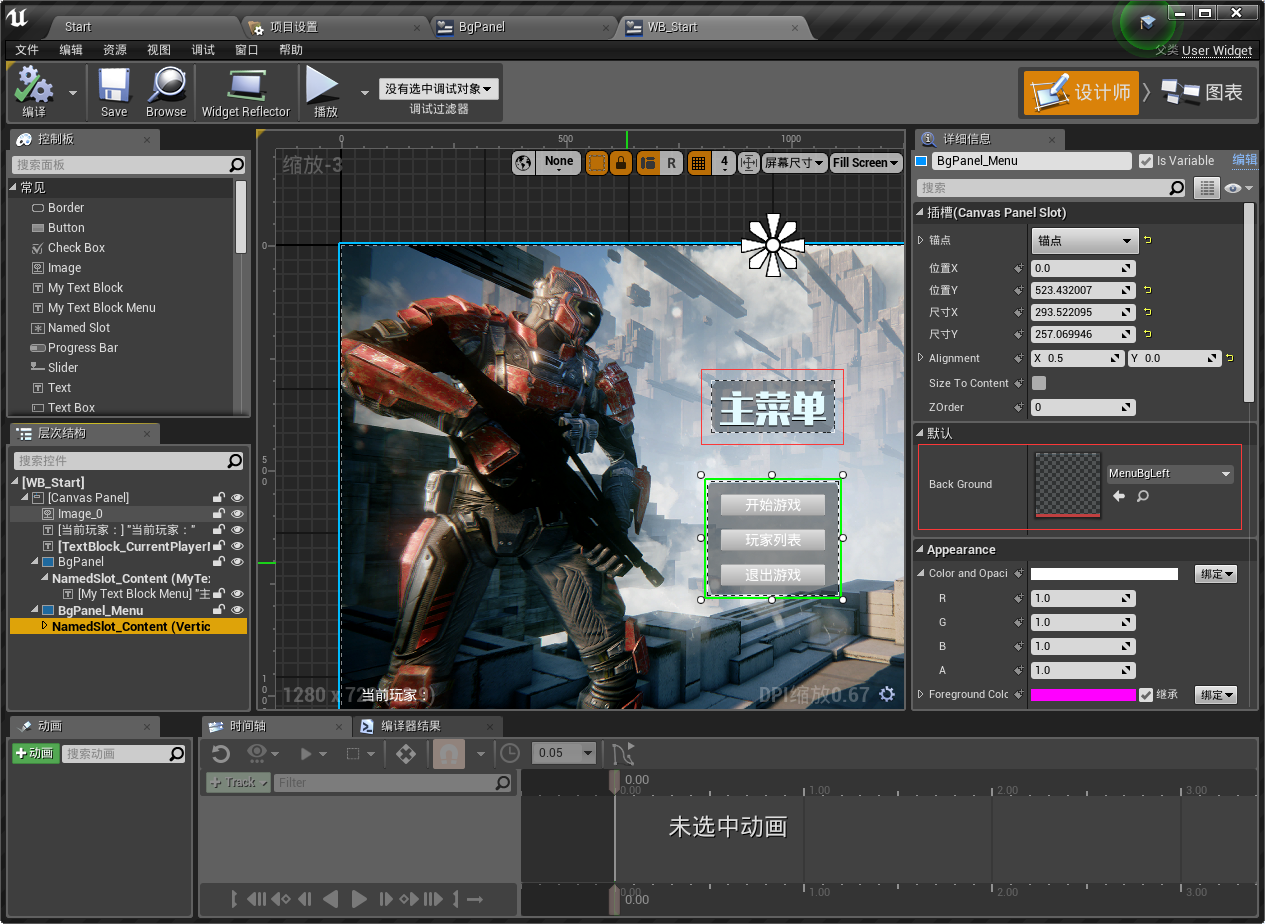Open the MenuBgLeft asset dropdown
This screenshot has width=1265, height=924.
coord(1170,474)
